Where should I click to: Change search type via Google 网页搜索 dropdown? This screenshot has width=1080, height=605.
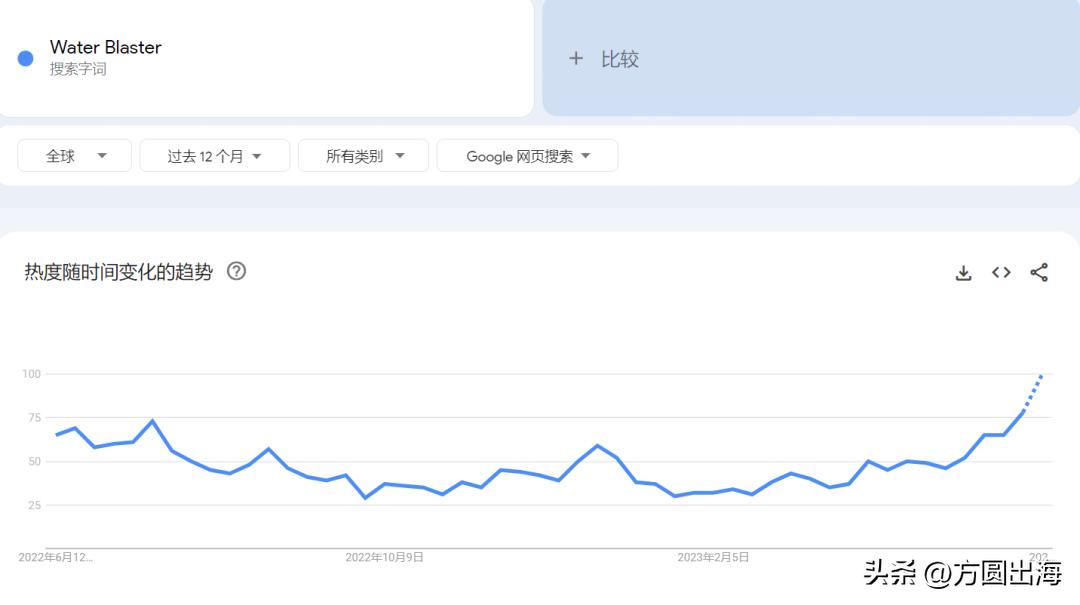click(527, 155)
